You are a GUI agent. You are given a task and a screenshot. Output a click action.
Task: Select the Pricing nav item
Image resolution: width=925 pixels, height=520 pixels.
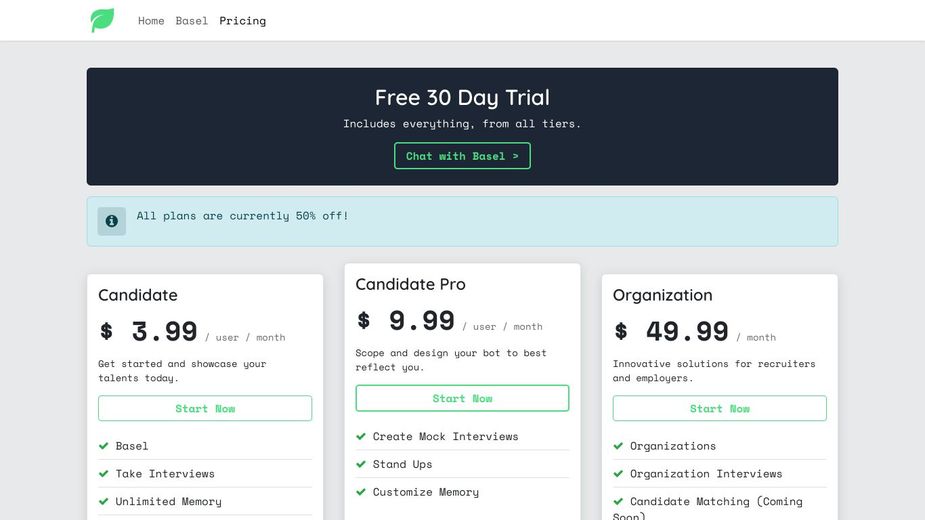pos(243,21)
